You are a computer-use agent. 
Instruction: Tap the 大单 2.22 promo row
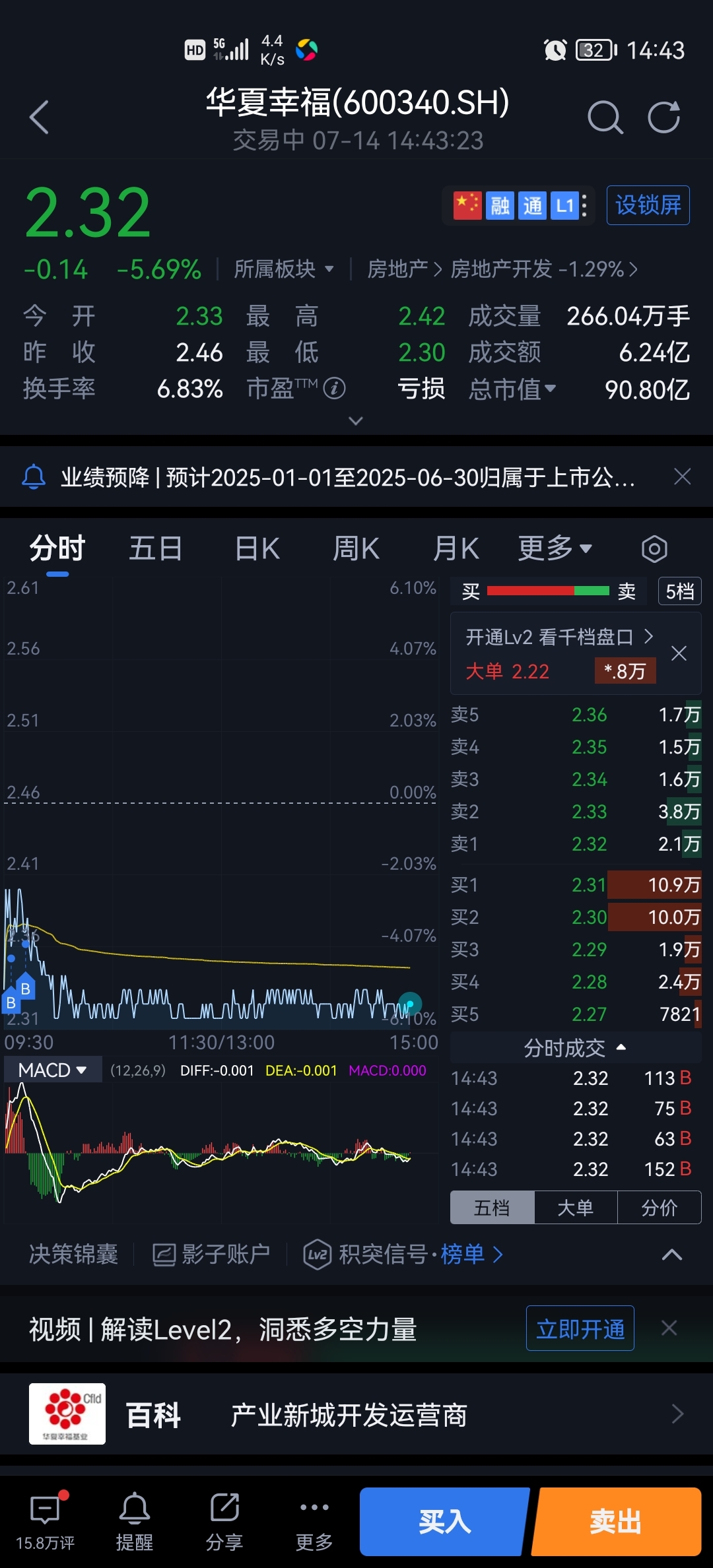point(560,671)
